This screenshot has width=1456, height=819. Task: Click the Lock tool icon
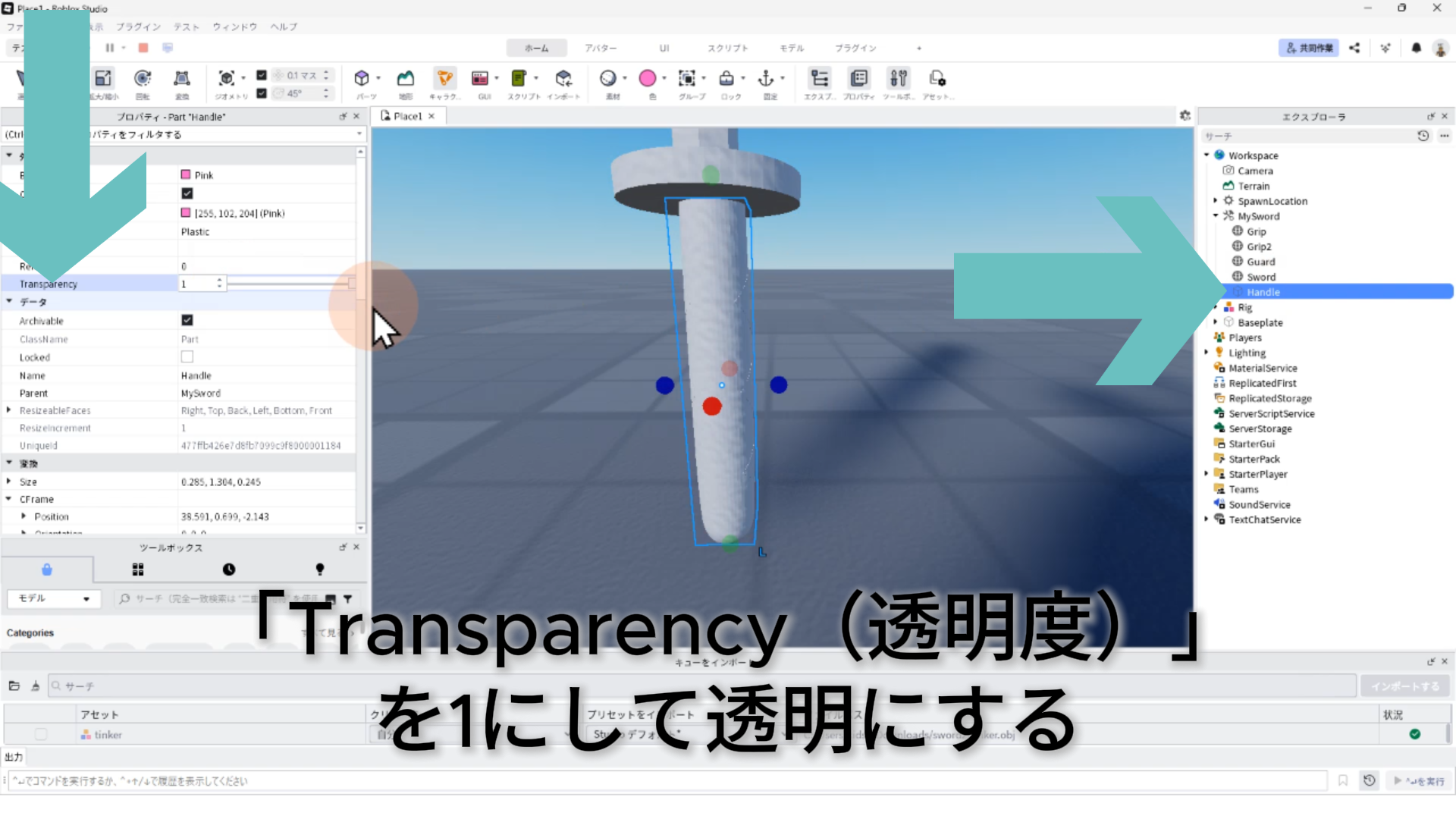coord(726,79)
